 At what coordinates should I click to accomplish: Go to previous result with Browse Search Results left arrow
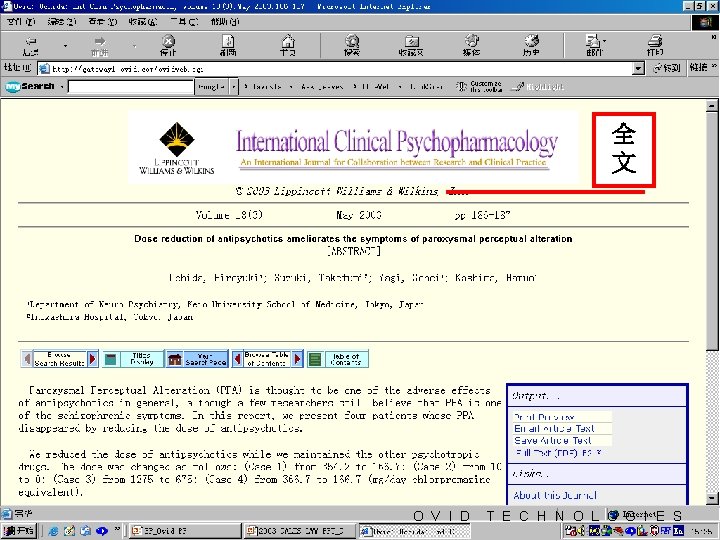[27, 359]
